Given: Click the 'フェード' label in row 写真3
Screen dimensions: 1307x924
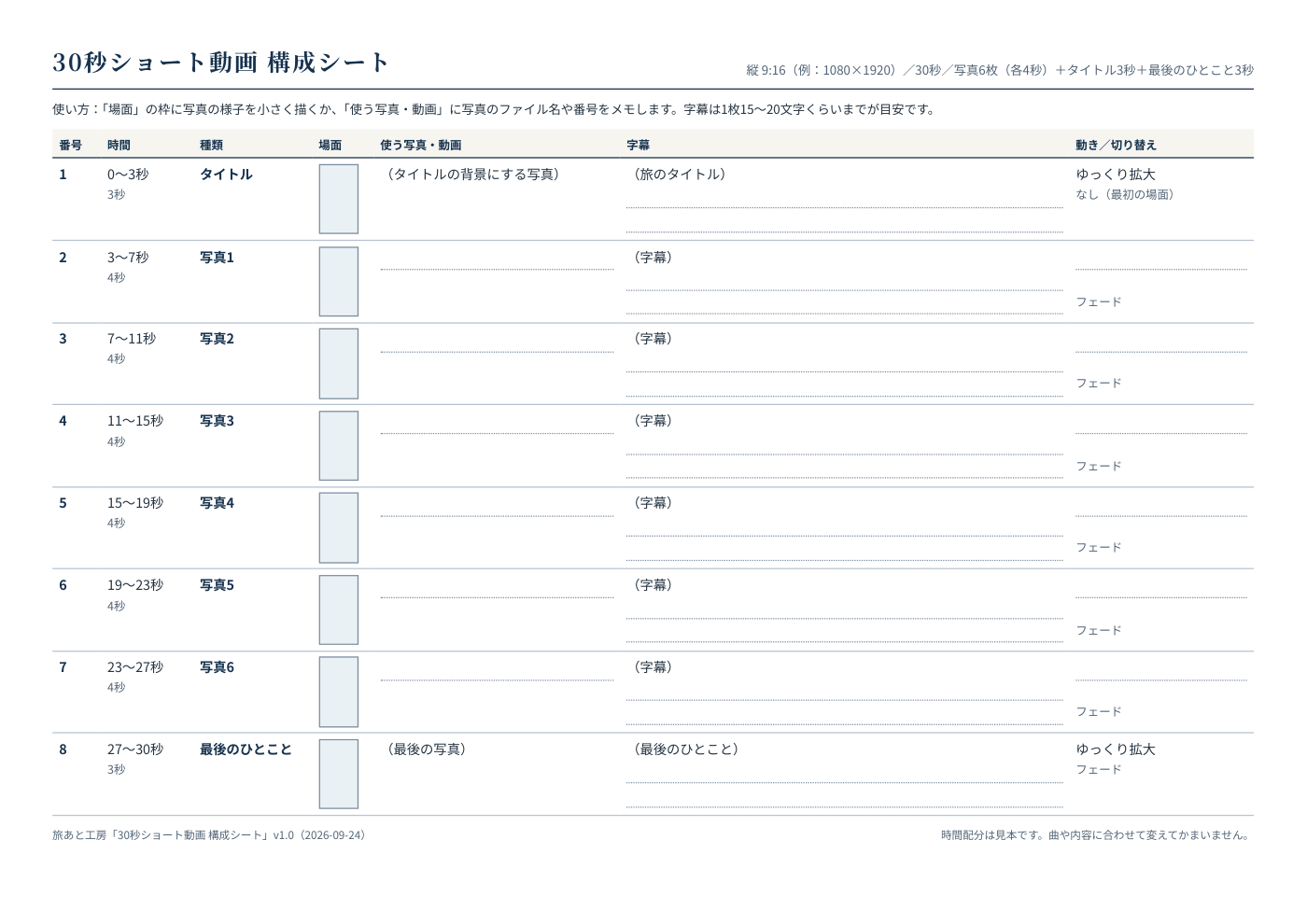Looking at the screenshot, I should pyautogui.click(x=1099, y=467).
